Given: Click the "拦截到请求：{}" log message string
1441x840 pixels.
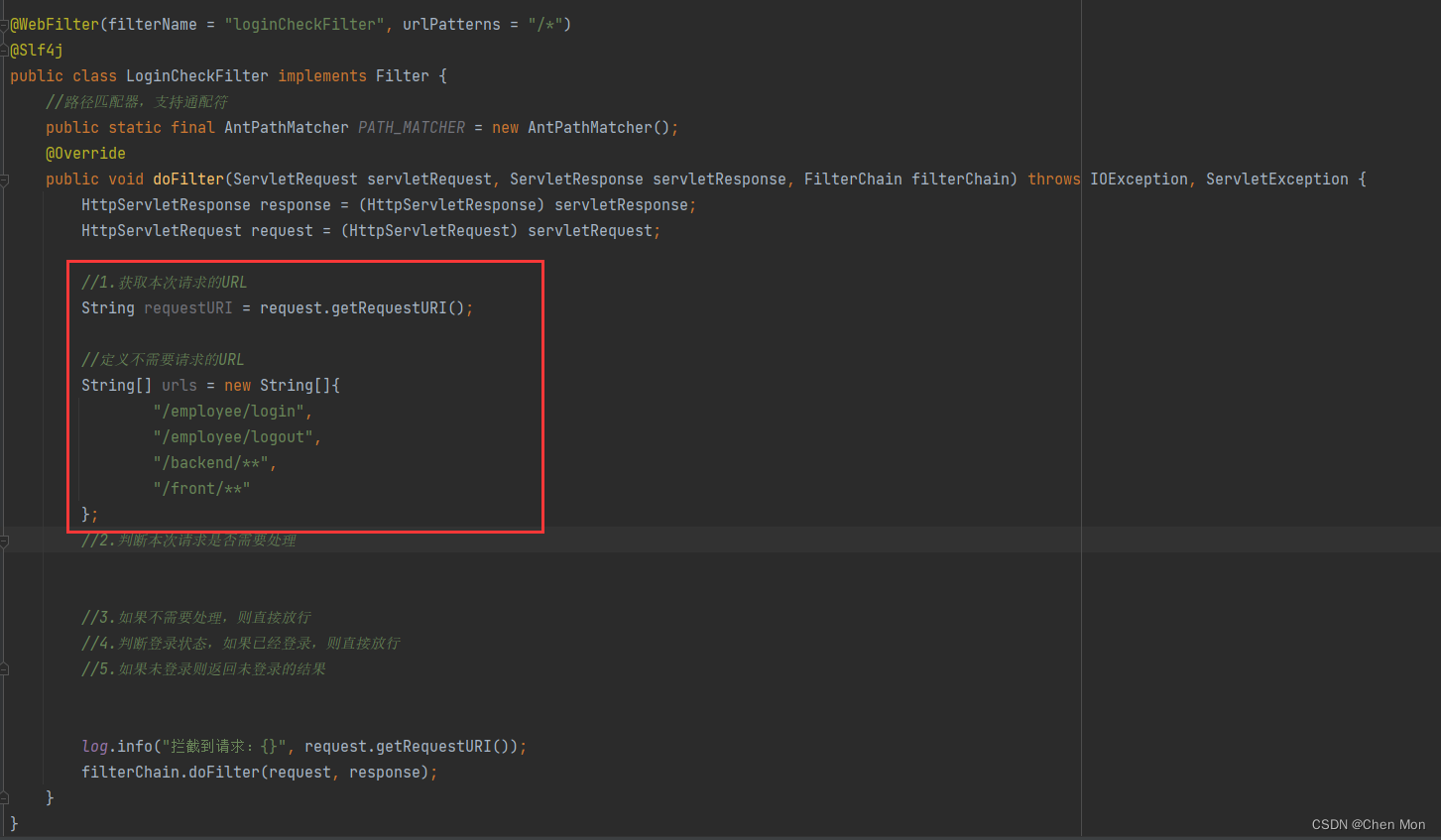Looking at the screenshot, I should [223, 746].
